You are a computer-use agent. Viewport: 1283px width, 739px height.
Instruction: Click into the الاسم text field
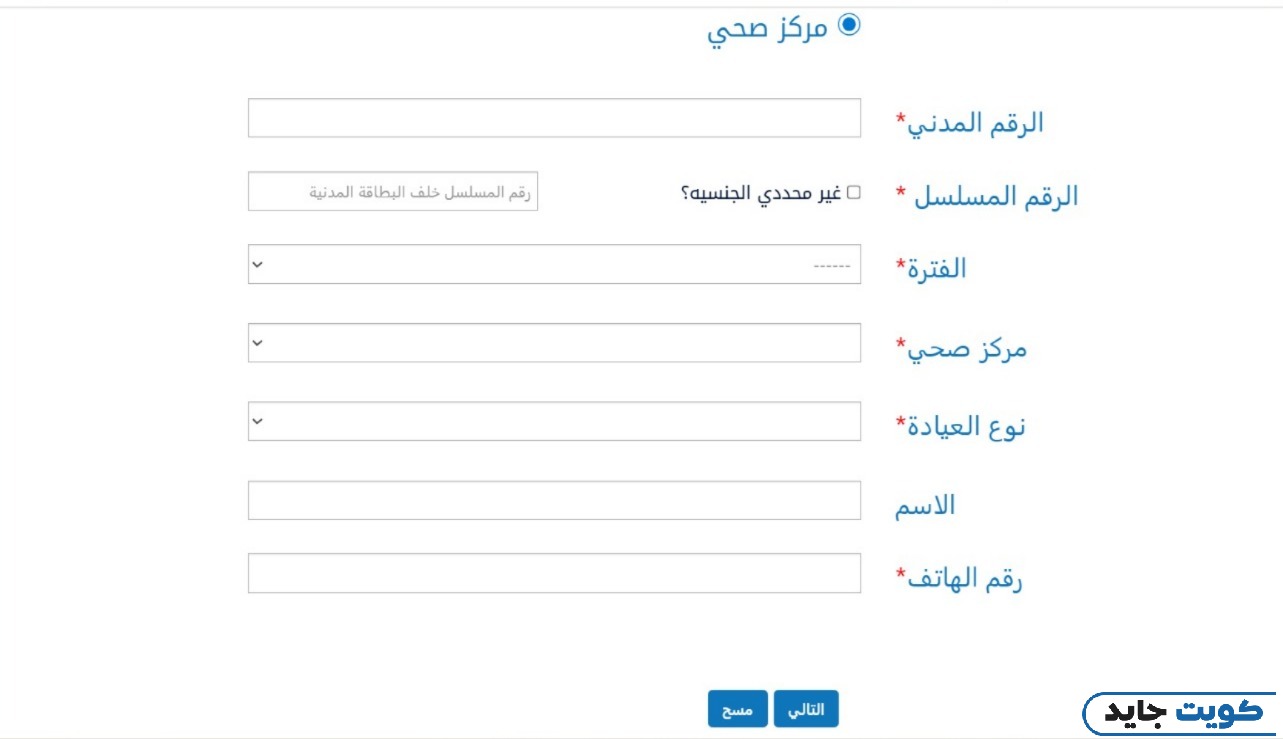(554, 500)
